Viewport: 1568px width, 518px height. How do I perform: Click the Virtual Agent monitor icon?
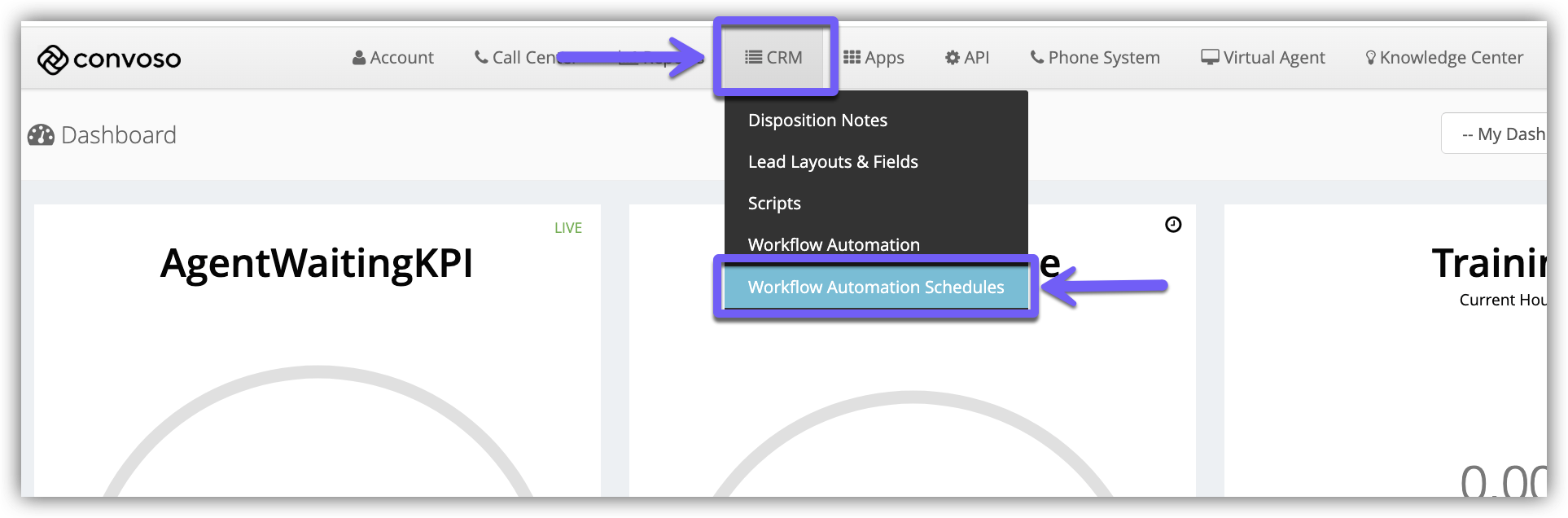tap(1210, 57)
